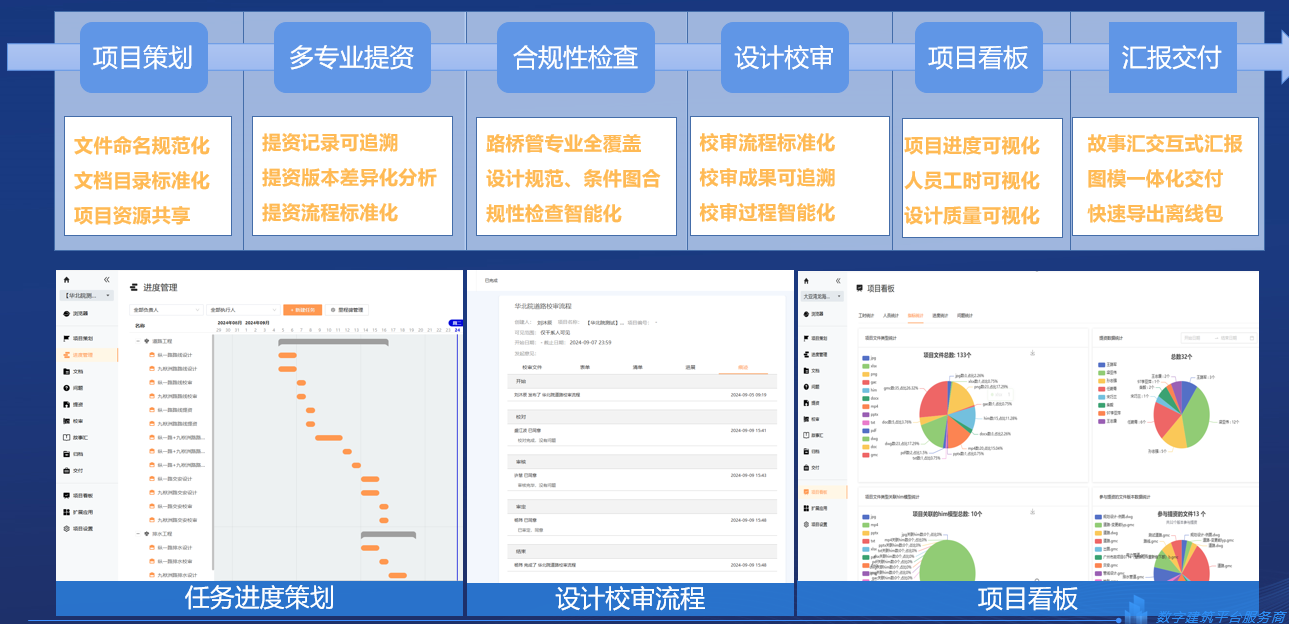Viewport: 1289px width, 624px height.
Task: Open 项目设置 gear icon in left panel sidebar
Action: (x=66, y=528)
